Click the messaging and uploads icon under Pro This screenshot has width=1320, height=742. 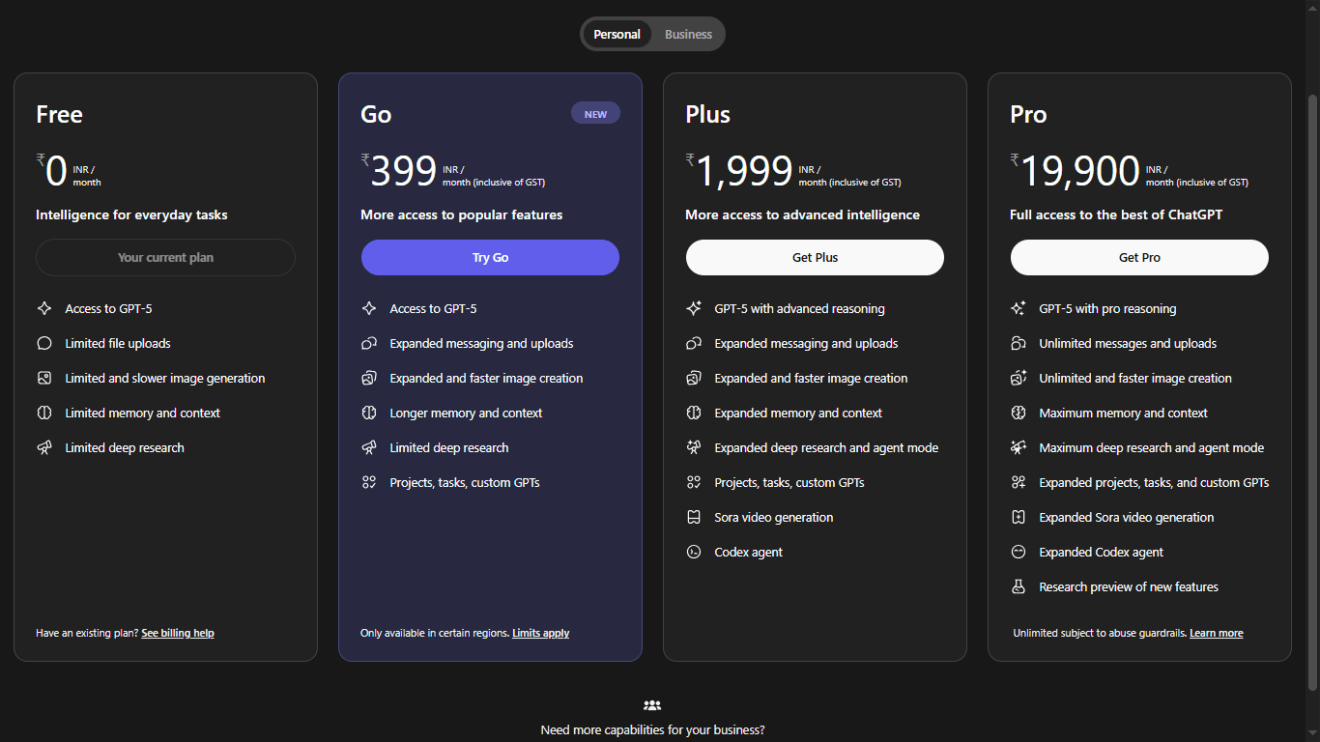[1019, 343]
